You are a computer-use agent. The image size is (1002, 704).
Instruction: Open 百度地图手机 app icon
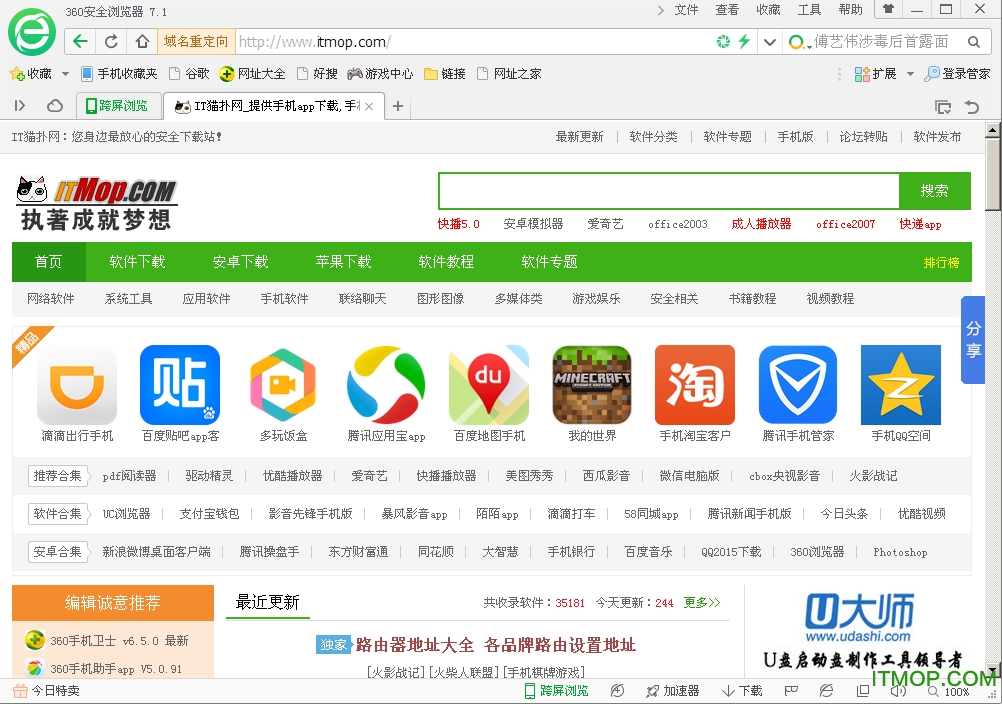click(x=489, y=385)
